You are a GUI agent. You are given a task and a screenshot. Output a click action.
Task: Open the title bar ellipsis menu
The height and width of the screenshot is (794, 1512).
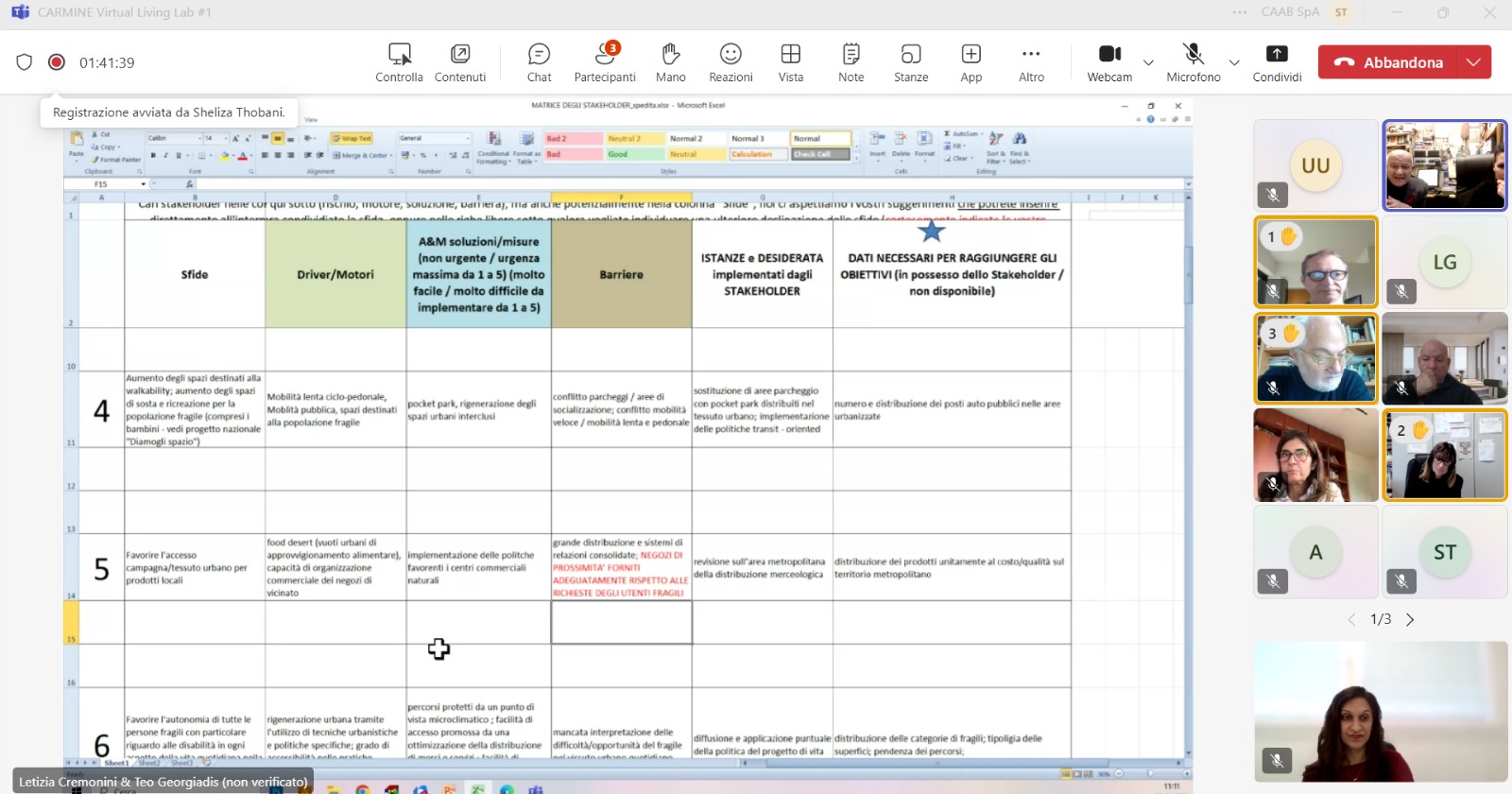pyautogui.click(x=1240, y=12)
